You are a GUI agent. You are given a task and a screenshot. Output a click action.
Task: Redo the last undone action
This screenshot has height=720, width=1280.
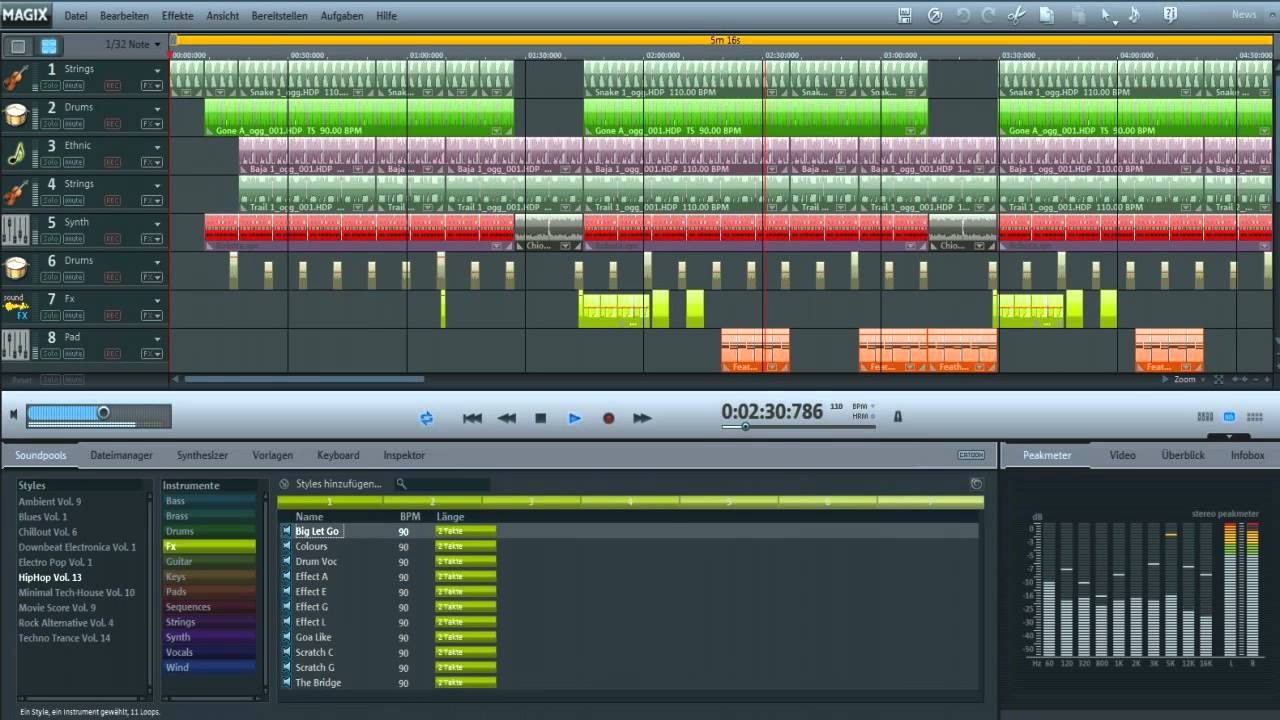(x=988, y=15)
